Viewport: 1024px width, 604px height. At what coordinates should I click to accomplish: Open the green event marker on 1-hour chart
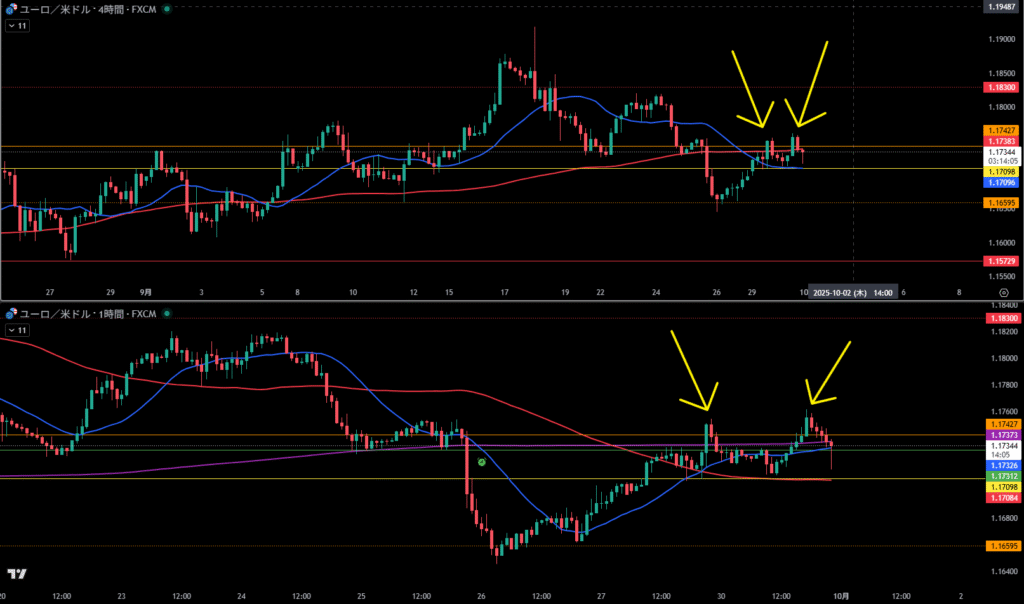(x=482, y=463)
